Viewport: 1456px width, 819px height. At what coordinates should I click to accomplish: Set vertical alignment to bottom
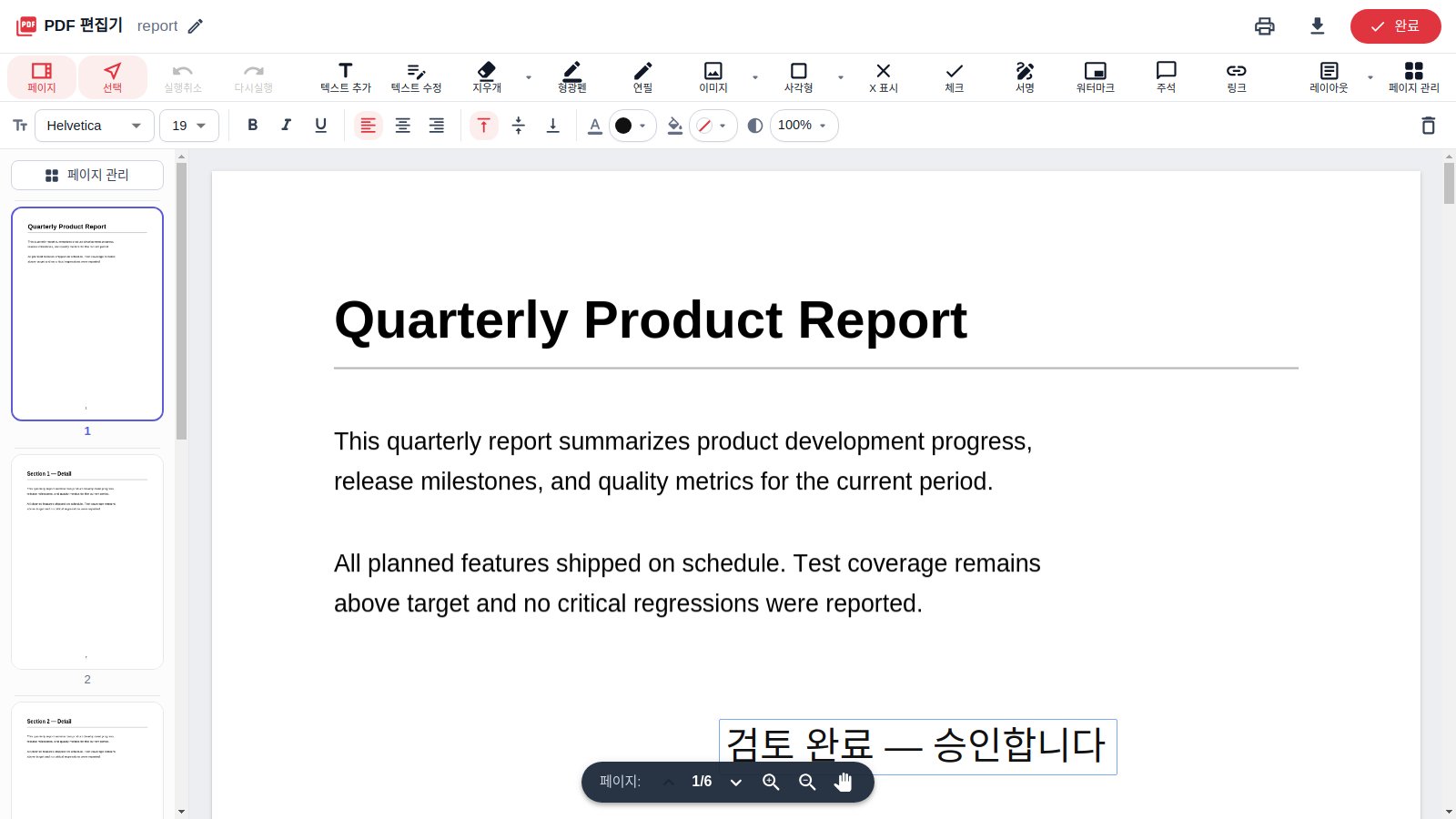552,126
